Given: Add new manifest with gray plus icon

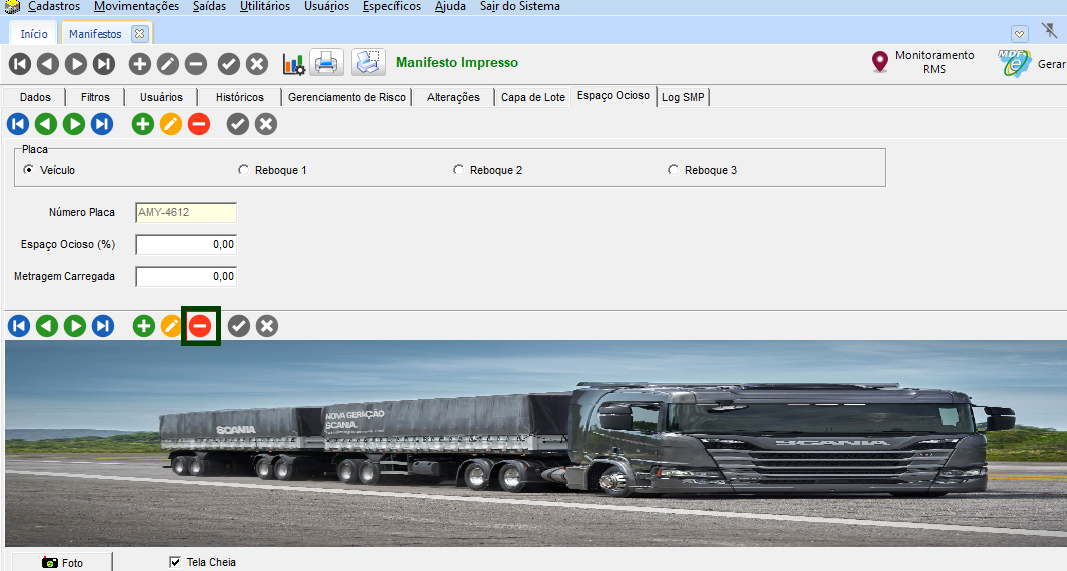Looking at the screenshot, I should 139,64.
